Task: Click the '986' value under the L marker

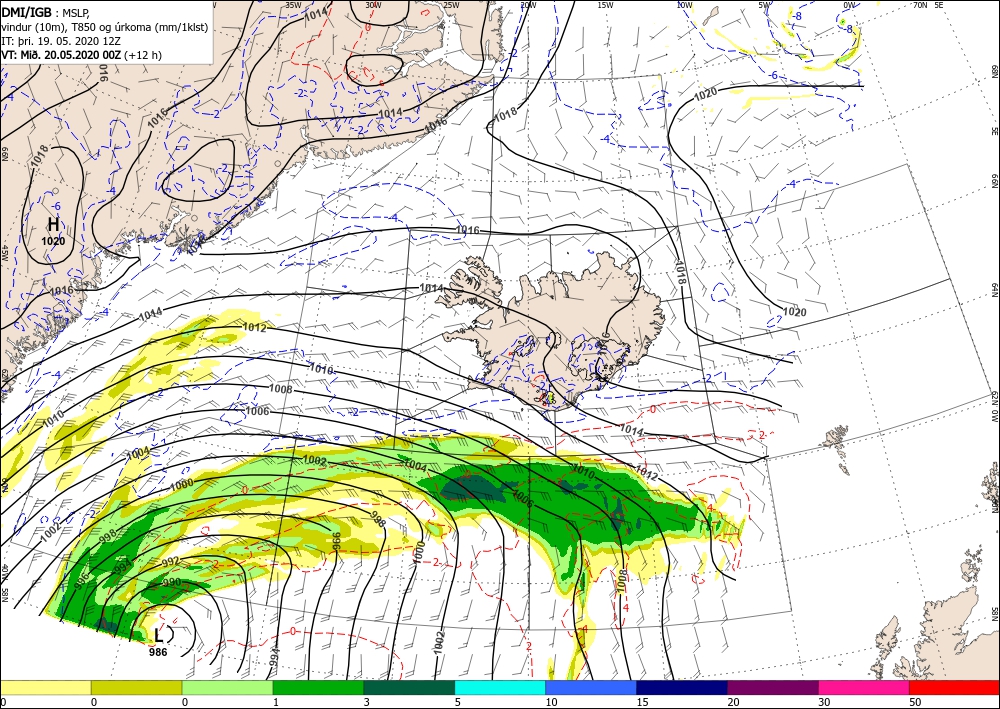Action: point(158,652)
